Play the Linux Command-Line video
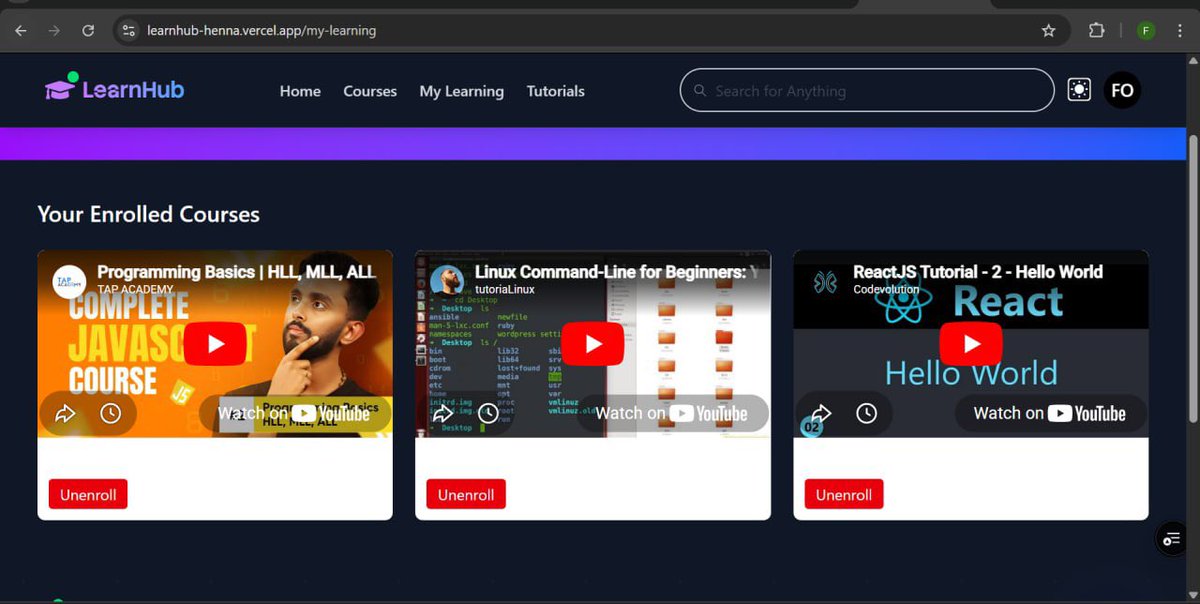The width and height of the screenshot is (1200, 604). [593, 344]
